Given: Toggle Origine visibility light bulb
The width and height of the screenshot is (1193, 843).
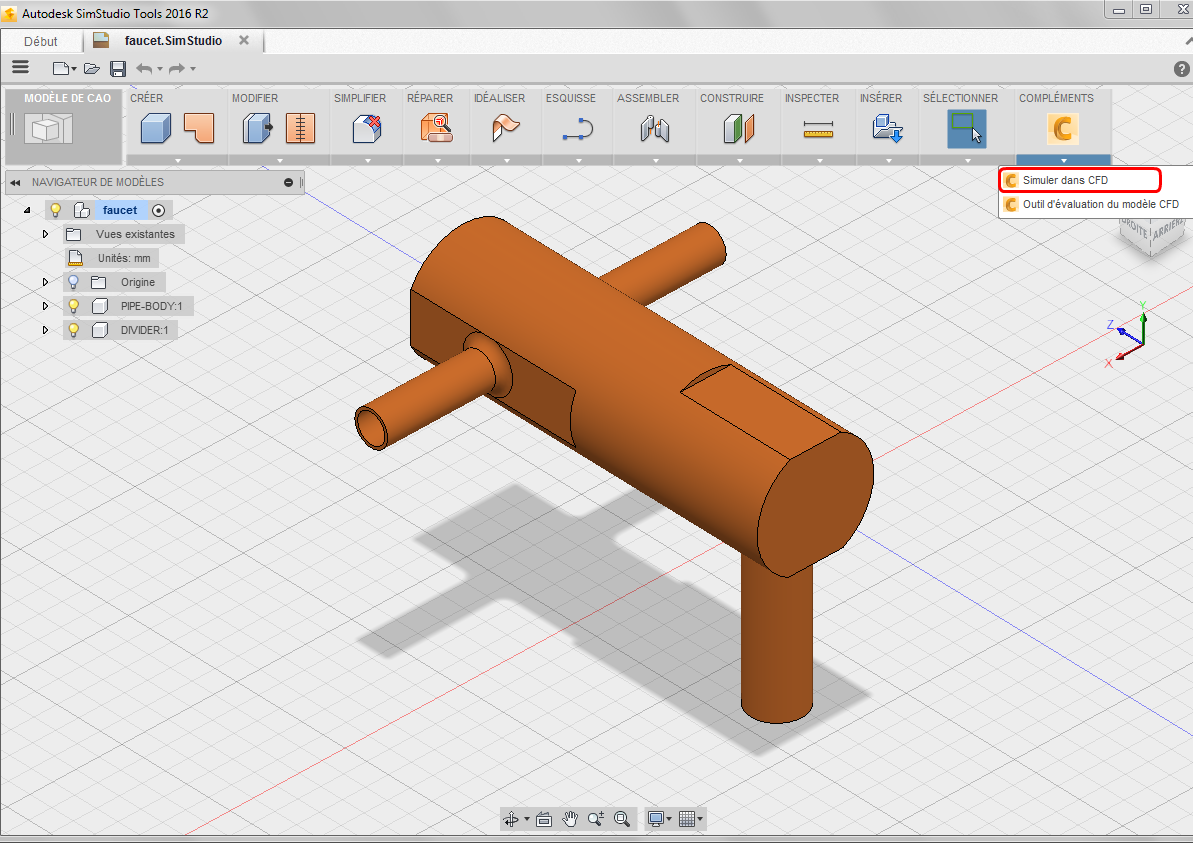Looking at the screenshot, I should [74, 282].
